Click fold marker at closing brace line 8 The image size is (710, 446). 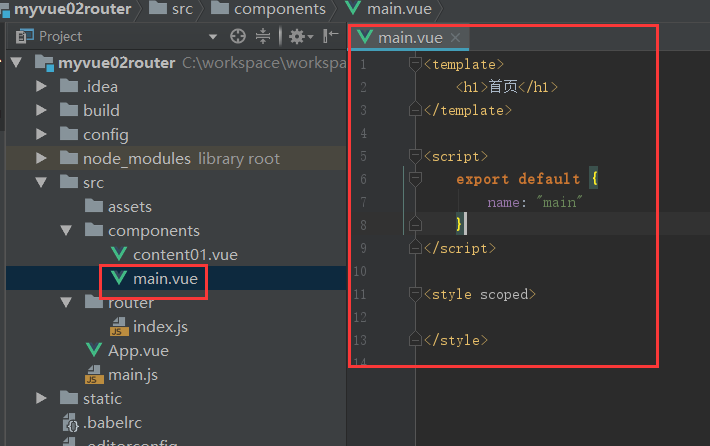click(415, 225)
